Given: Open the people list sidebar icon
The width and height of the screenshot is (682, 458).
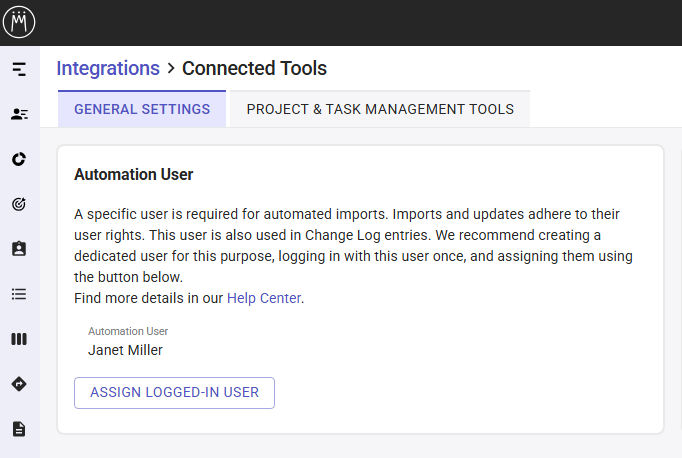Looking at the screenshot, I should [19, 114].
